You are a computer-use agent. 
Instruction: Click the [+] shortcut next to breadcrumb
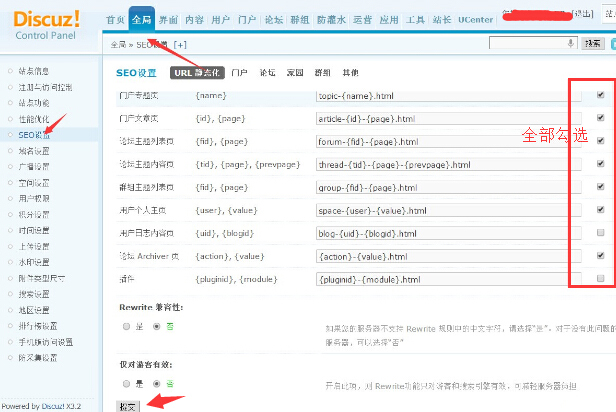tap(180, 45)
